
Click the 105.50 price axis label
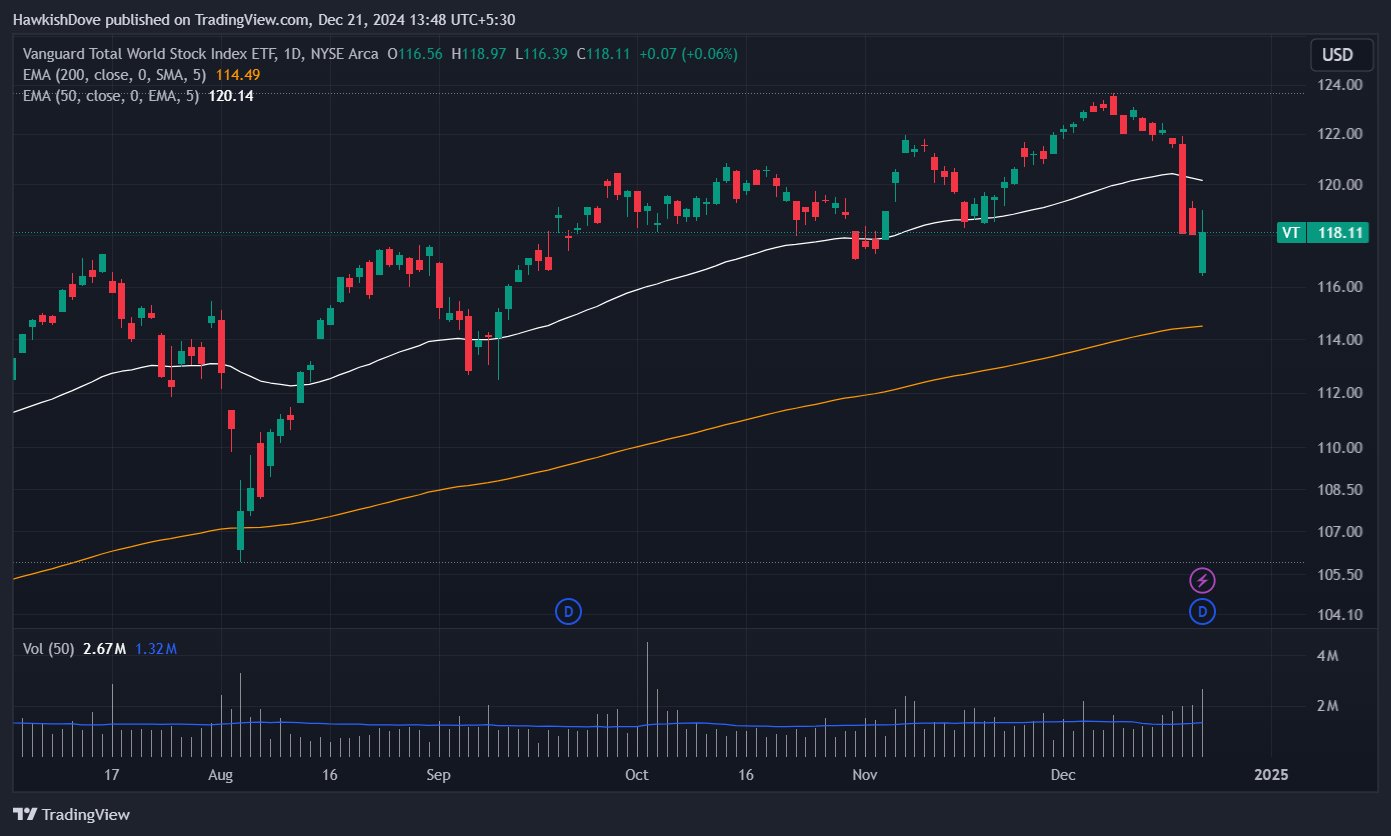[x=1340, y=575]
